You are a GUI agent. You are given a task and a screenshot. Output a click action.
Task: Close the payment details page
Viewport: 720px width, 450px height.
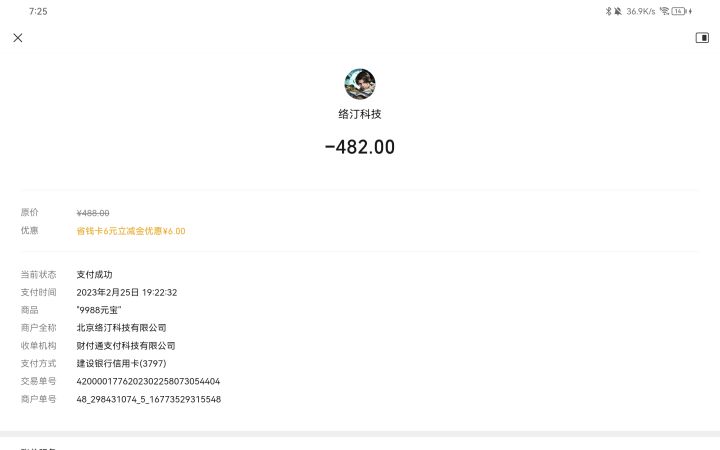(18, 38)
